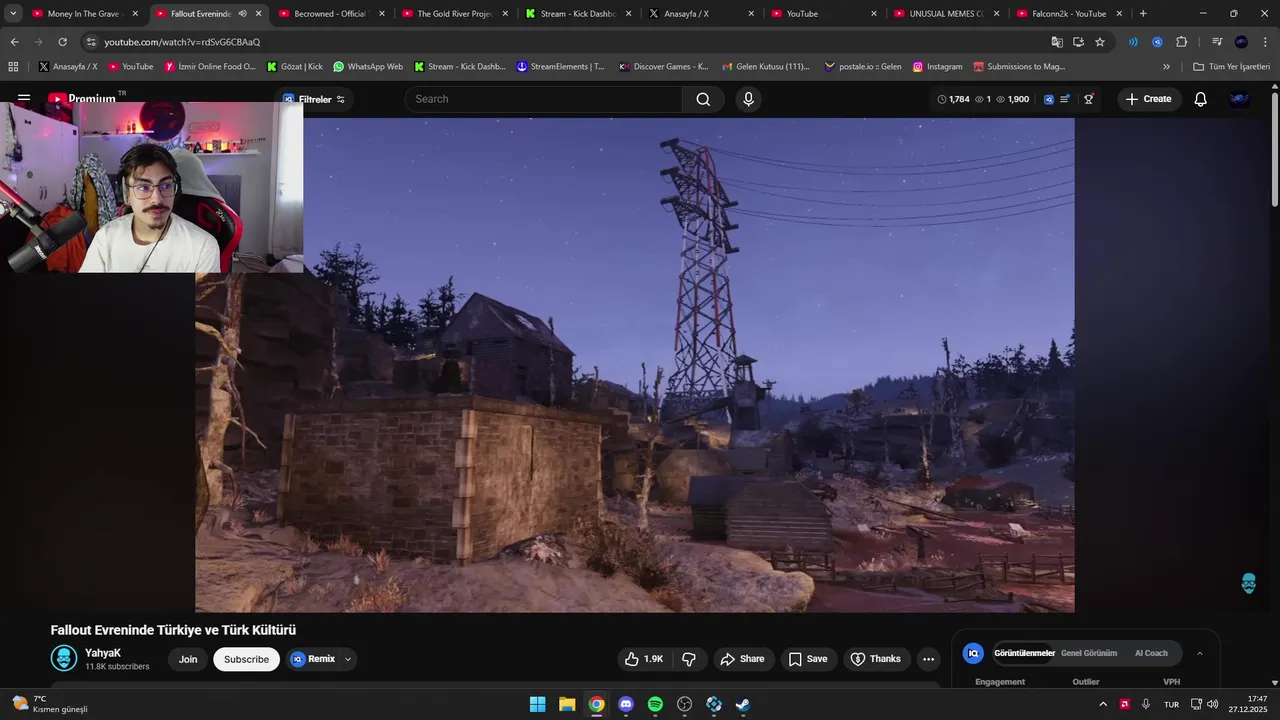Click the 1,784 clock stat
The width and height of the screenshot is (1280, 720).
pos(953,99)
